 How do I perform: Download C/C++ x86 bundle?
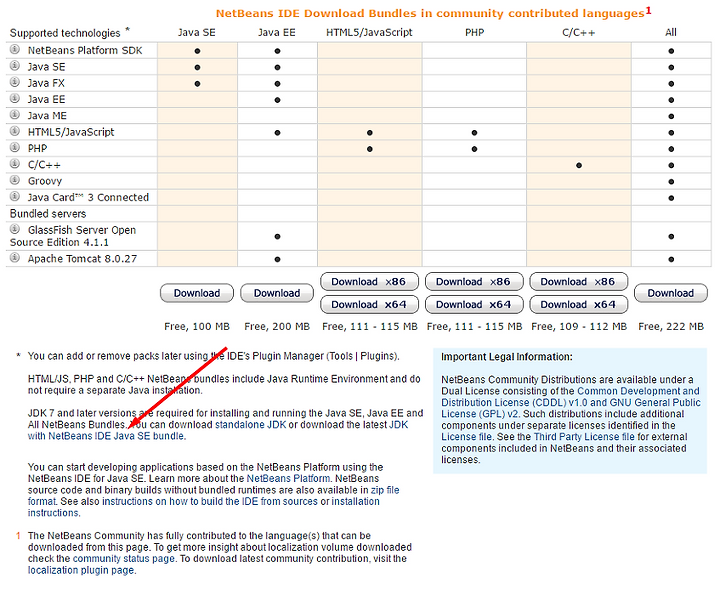(579, 282)
